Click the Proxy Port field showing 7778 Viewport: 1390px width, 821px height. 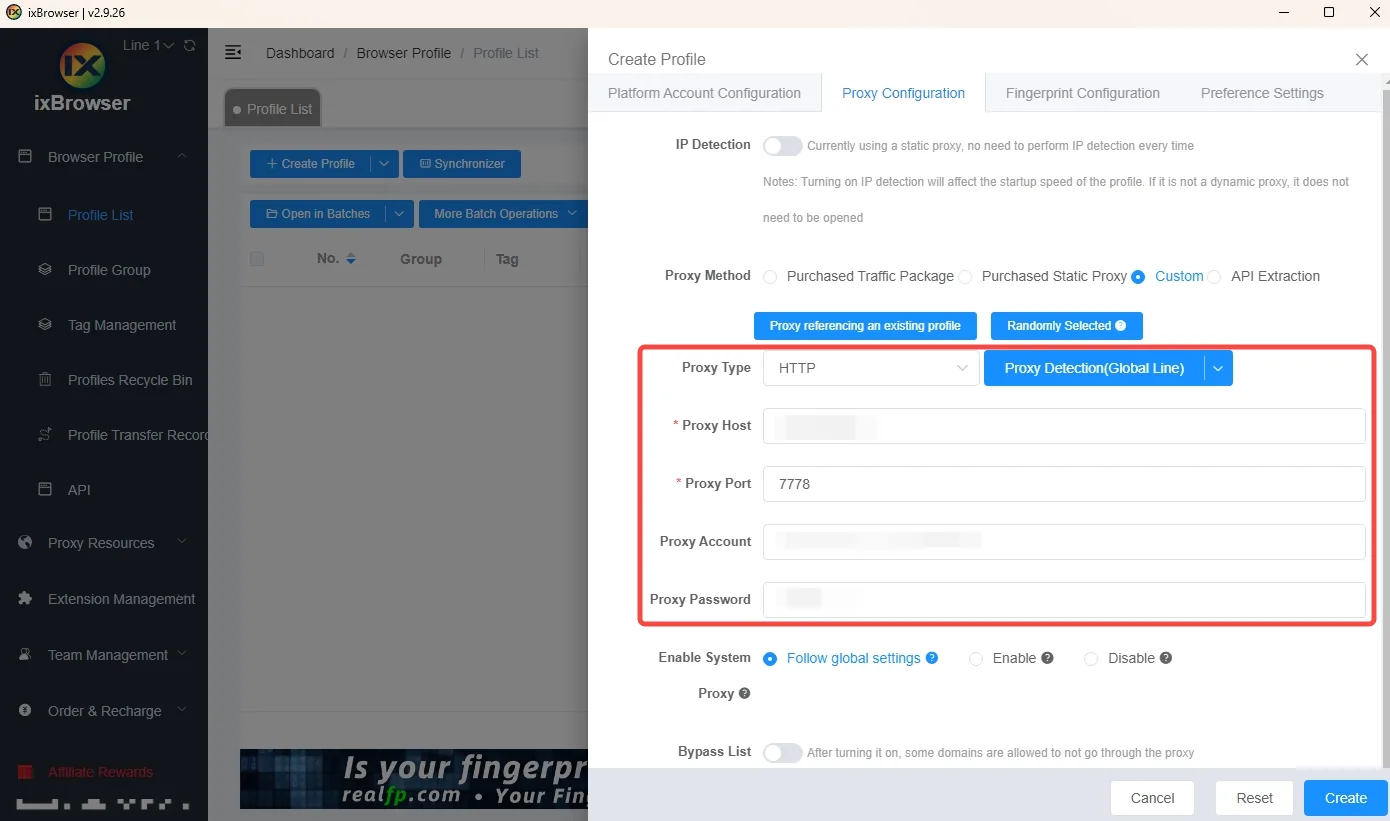click(x=1064, y=484)
